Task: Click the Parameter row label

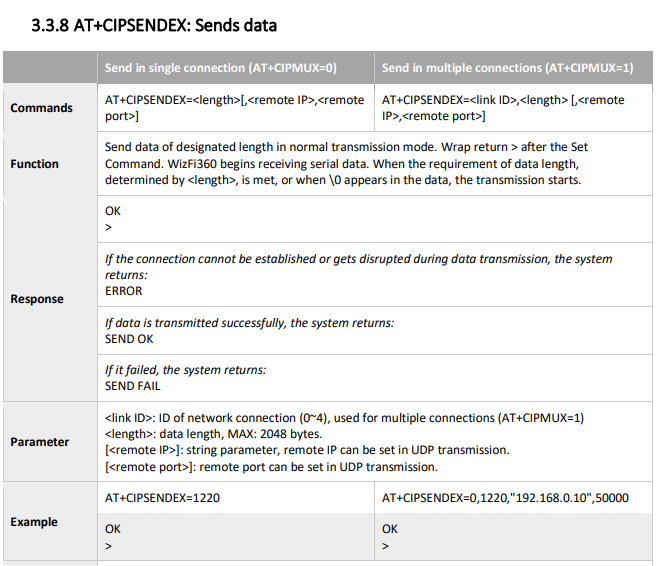Action: pyautogui.click(x=40, y=442)
